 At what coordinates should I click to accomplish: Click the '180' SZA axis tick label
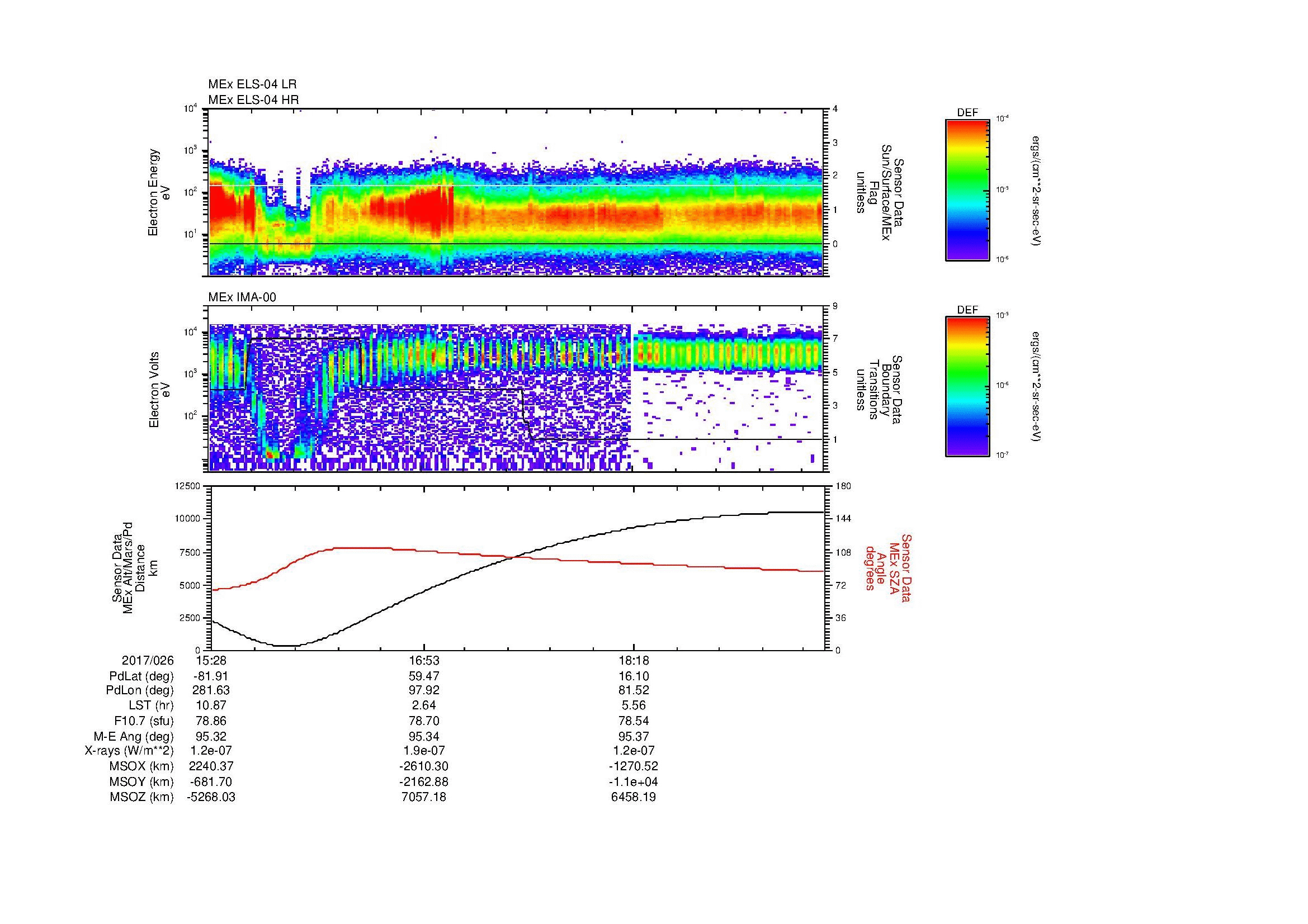pyautogui.click(x=843, y=486)
